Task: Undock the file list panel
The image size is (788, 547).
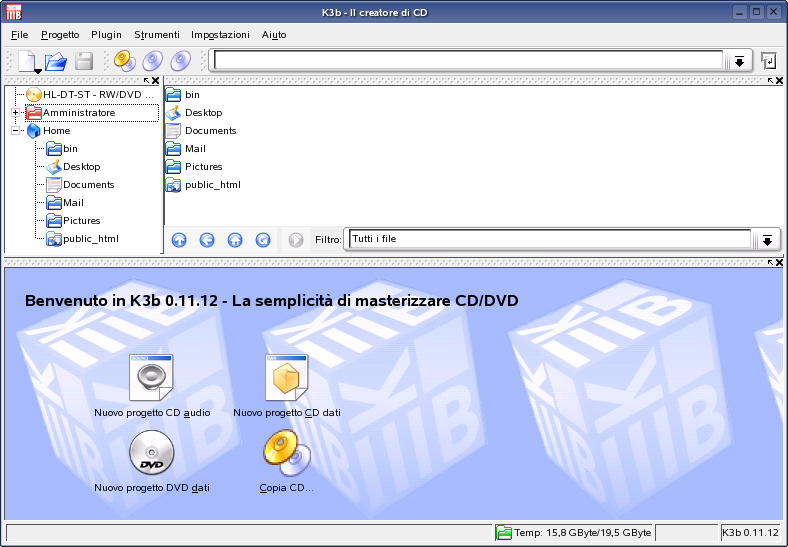Action: [x=770, y=80]
